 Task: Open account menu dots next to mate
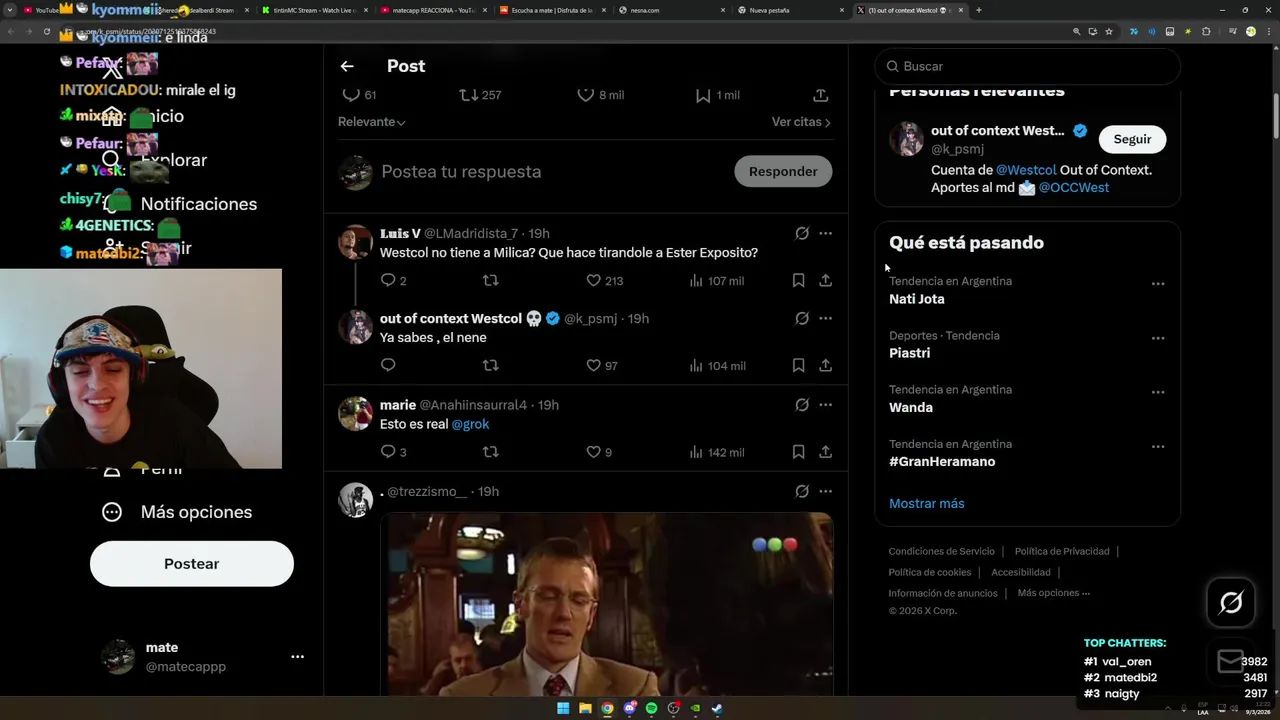(297, 657)
